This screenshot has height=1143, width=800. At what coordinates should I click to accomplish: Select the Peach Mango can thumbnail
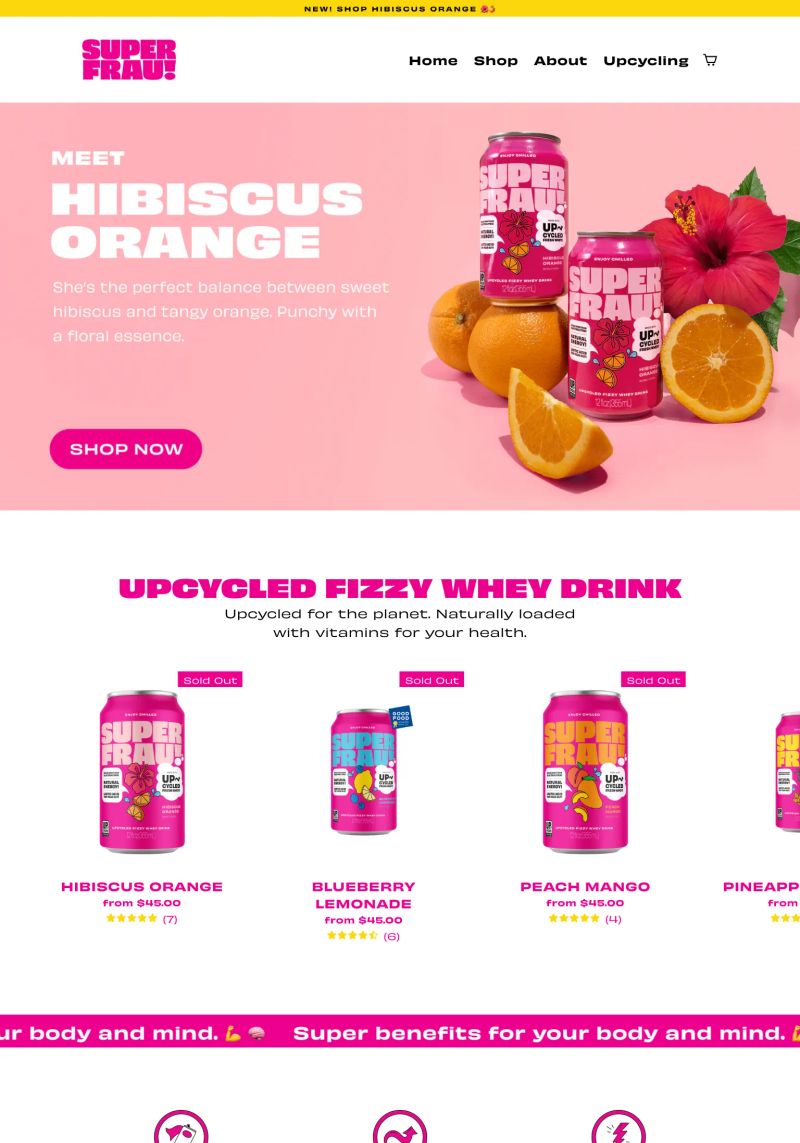pos(585,771)
